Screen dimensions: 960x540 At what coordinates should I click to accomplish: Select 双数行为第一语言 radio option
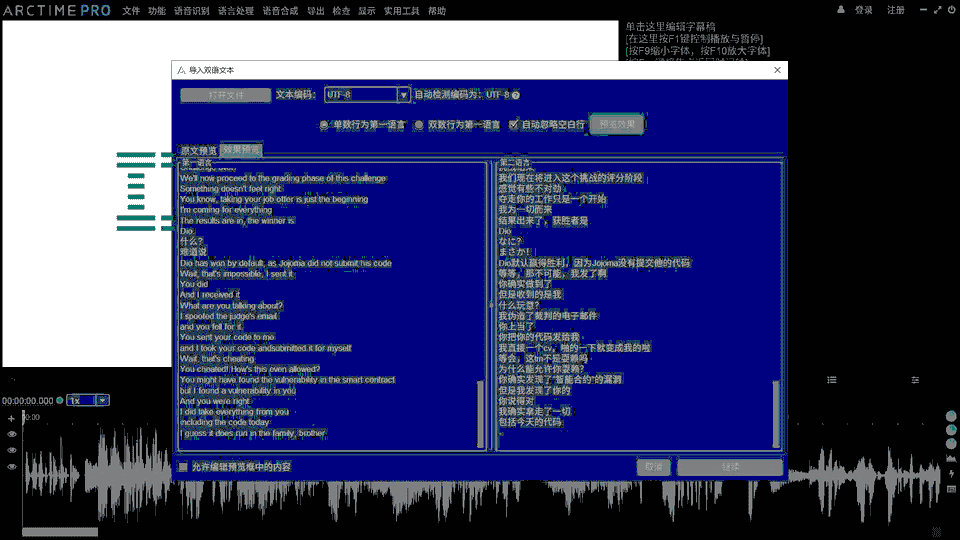[x=419, y=125]
